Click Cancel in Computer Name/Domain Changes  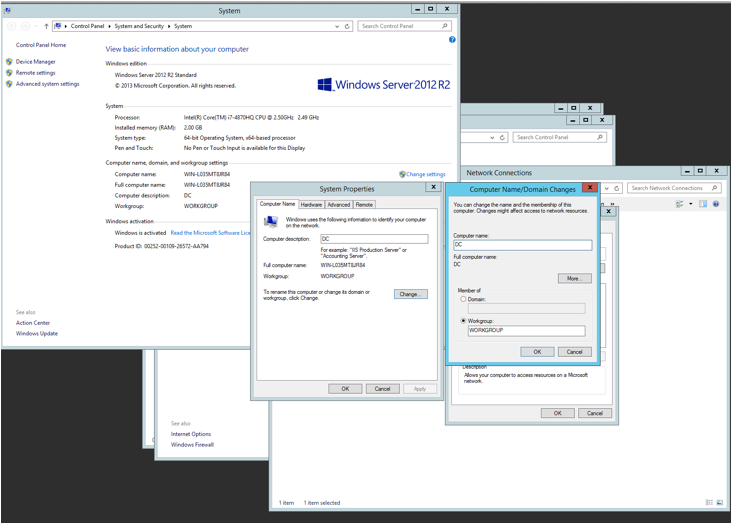pos(575,352)
